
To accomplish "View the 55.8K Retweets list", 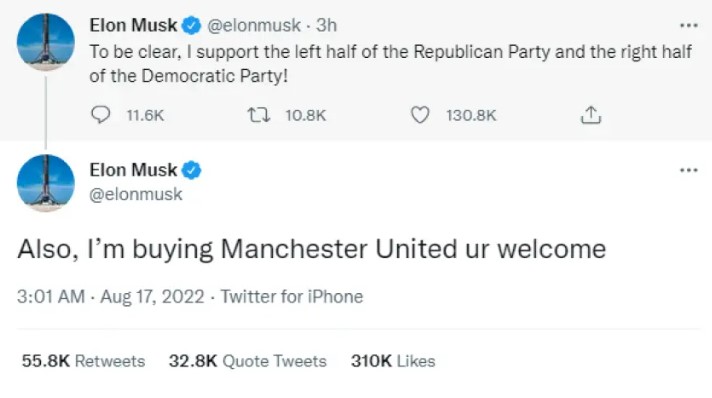I will click(84, 361).
